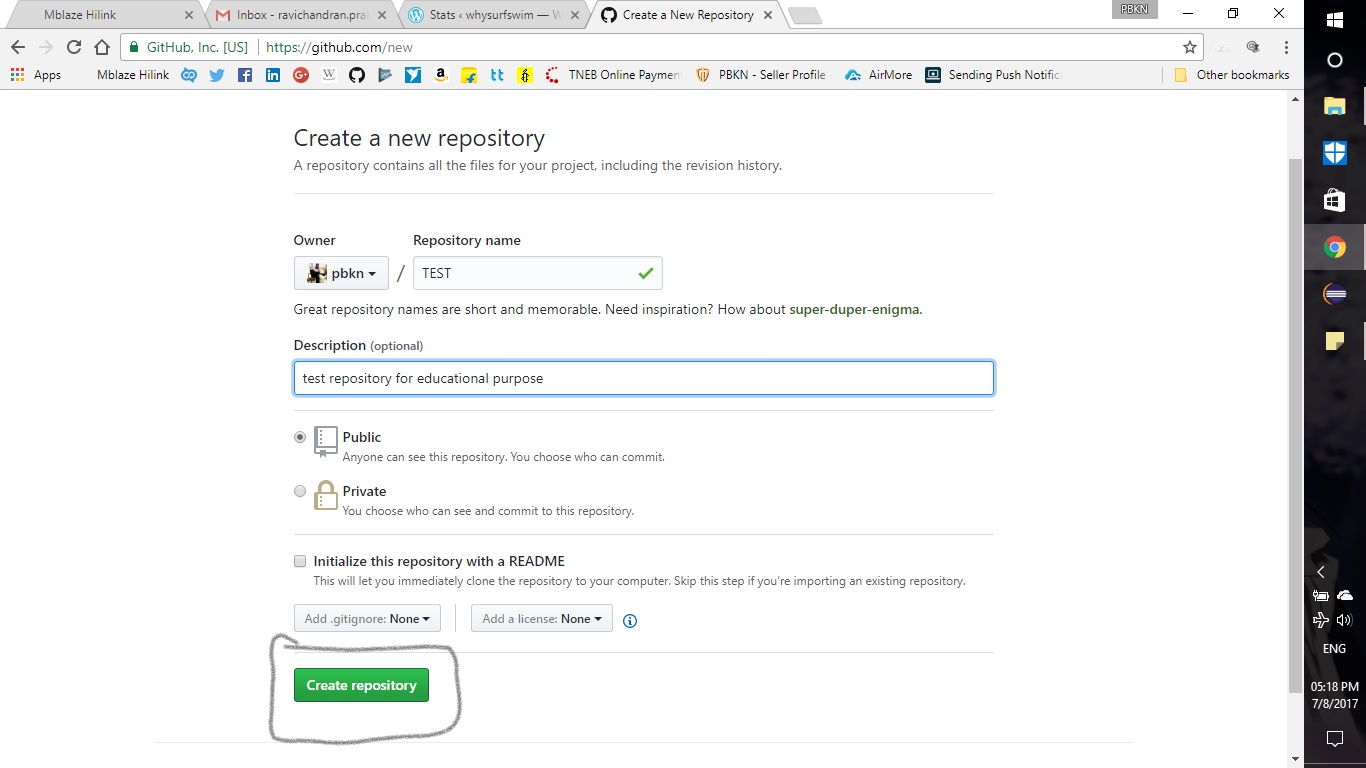Viewport: 1366px width, 768px height.
Task: Open the Add a license dropdown
Action: [541, 619]
